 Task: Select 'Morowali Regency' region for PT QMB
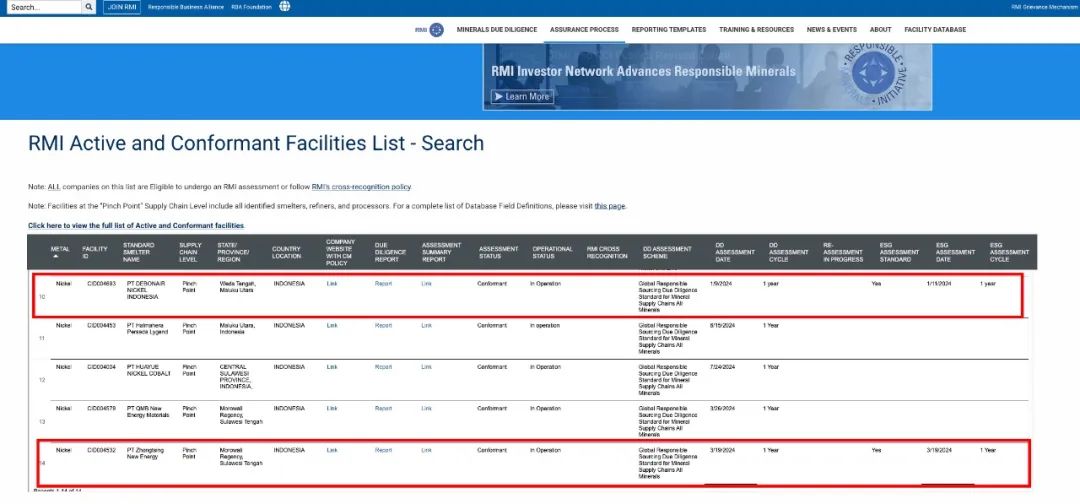coord(240,415)
